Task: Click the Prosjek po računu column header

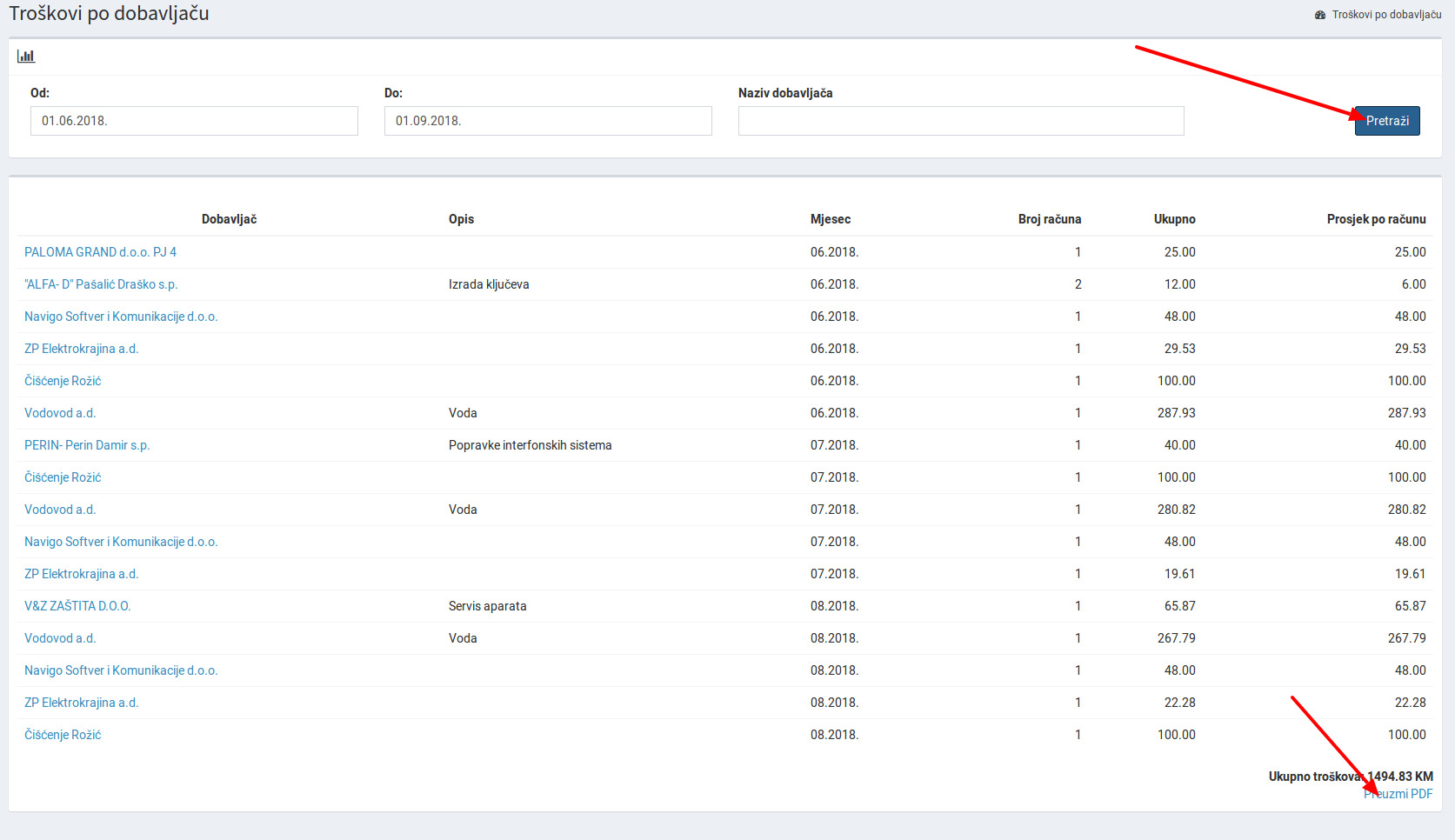Action: 1376,219
